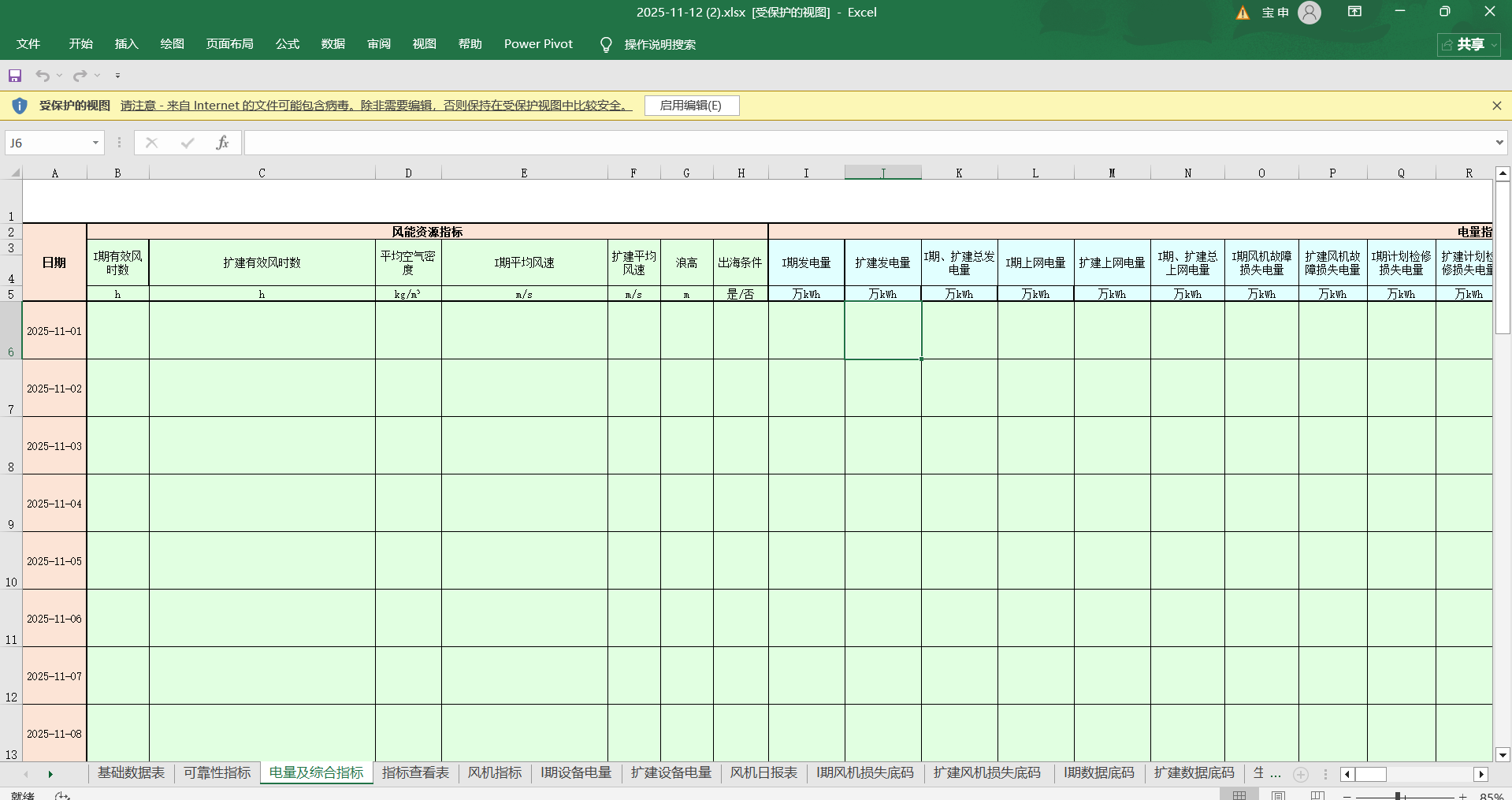Click the lightbulb search icon

coord(606,45)
